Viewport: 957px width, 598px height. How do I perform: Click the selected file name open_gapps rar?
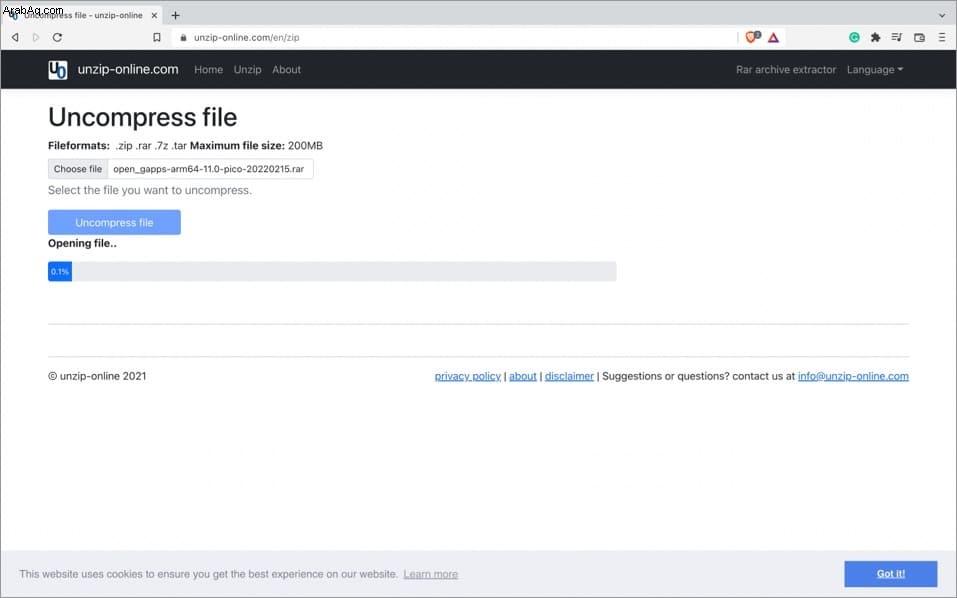(208, 169)
